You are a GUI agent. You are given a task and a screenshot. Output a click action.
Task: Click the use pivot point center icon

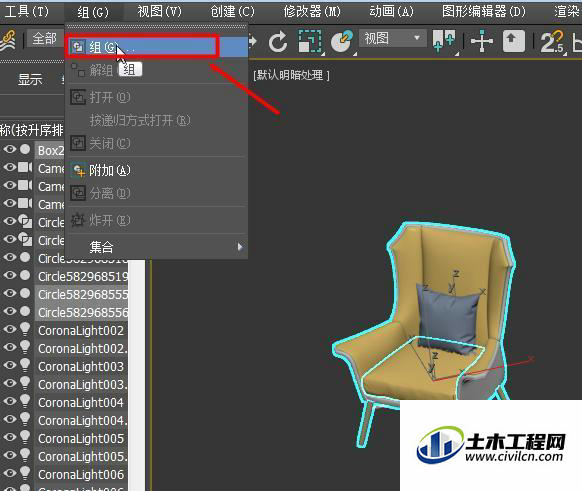(x=444, y=42)
